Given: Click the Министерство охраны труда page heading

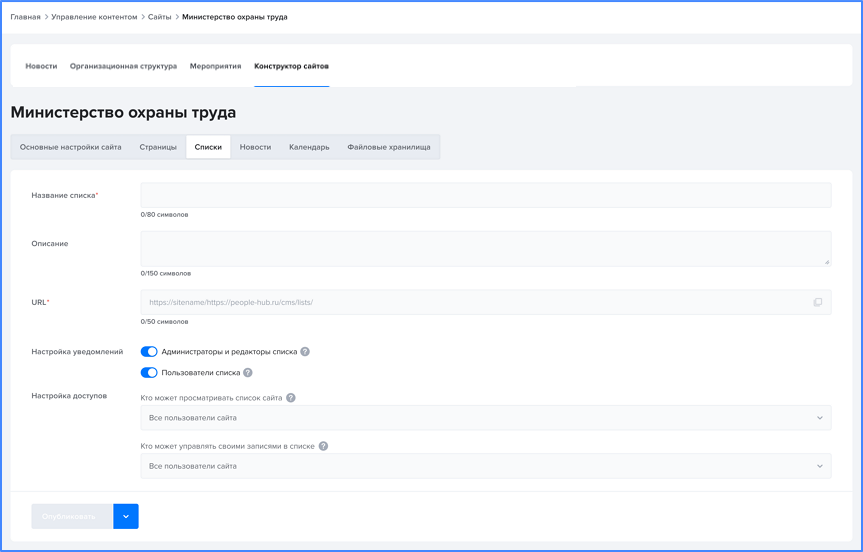Looking at the screenshot, I should (123, 112).
